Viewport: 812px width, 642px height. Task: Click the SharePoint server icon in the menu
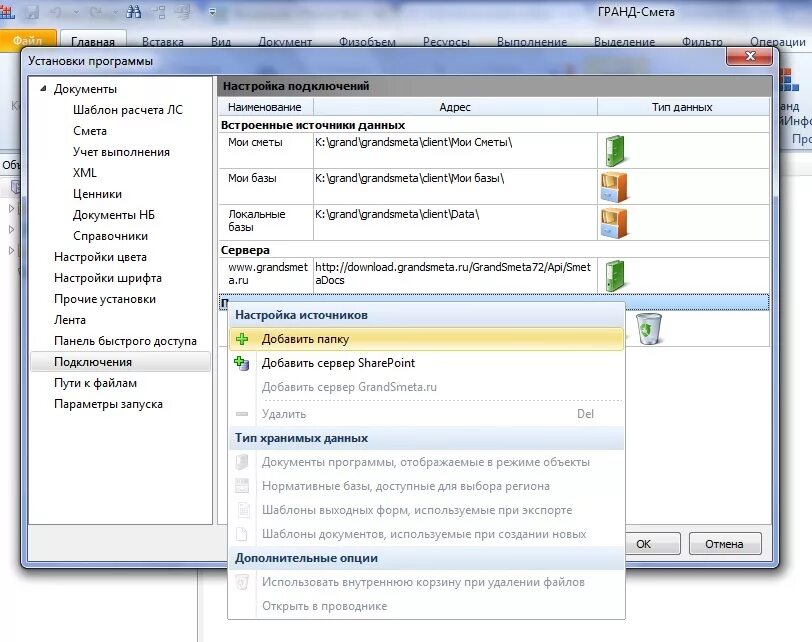(242, 363)
